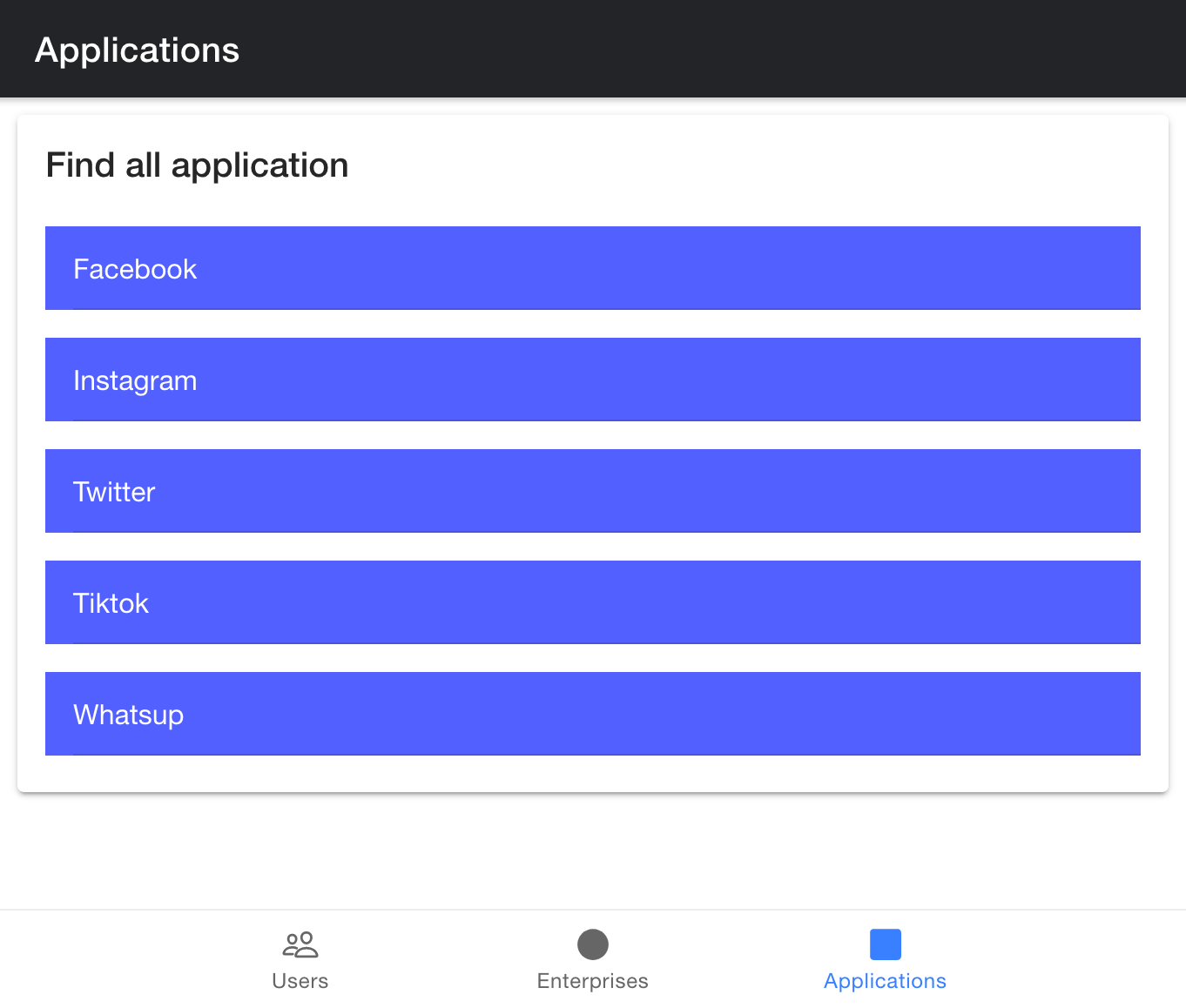Click the blank area below the applications card
Image resolution: width=1186 pixels, height=1008 pixels.
pyautogui.click(x=592, y=850)
